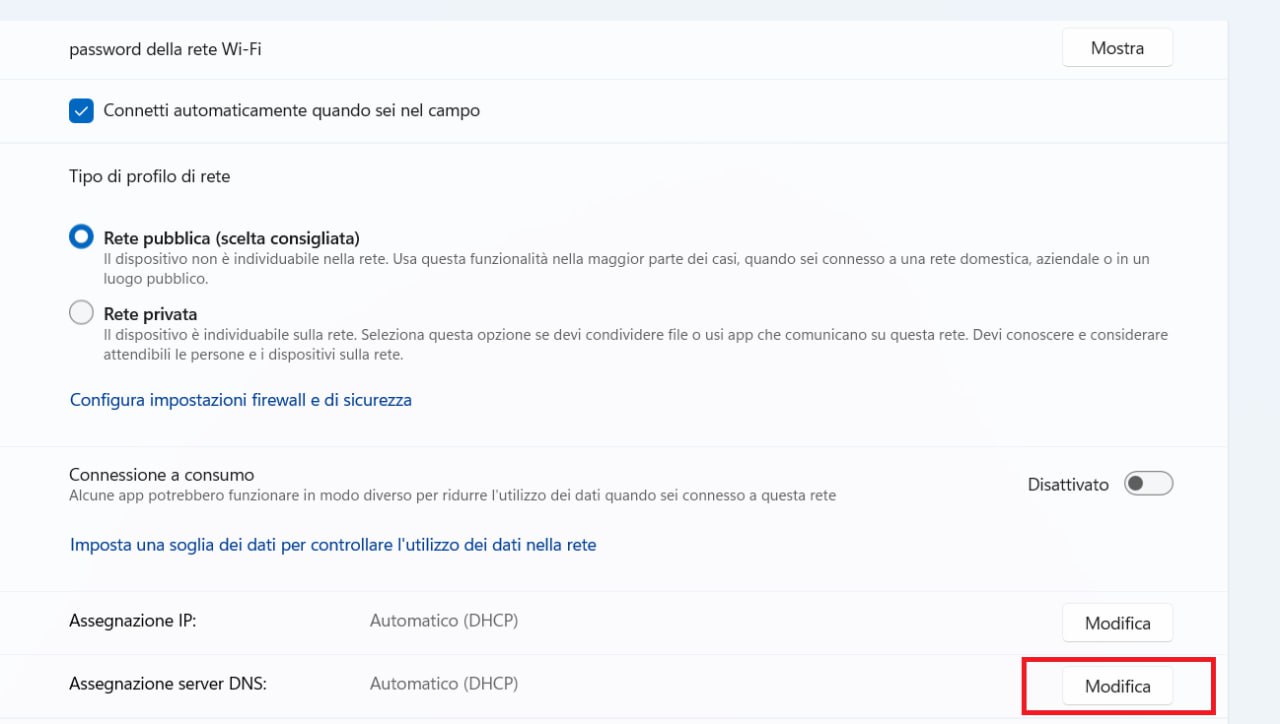The height and width of the screenshot is (724, 1280).
Task: Enable the Connessione a consumo toggle
Action: coord(1147,484)
